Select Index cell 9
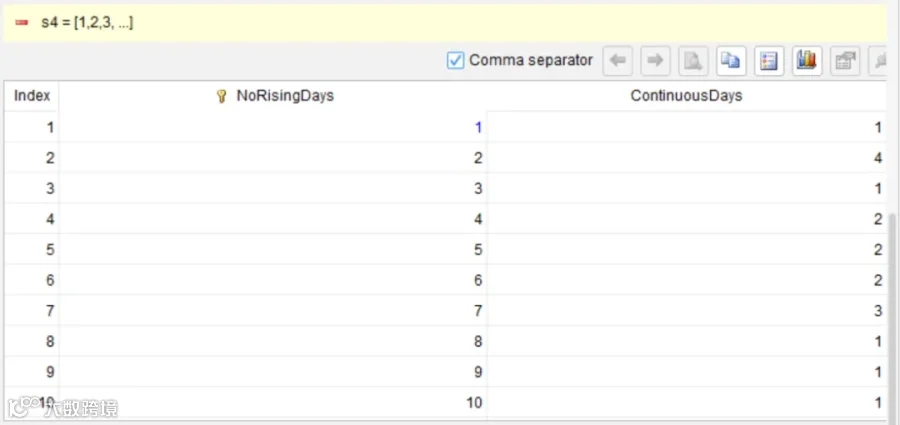 pyautogui.click(x=32, y=372)
